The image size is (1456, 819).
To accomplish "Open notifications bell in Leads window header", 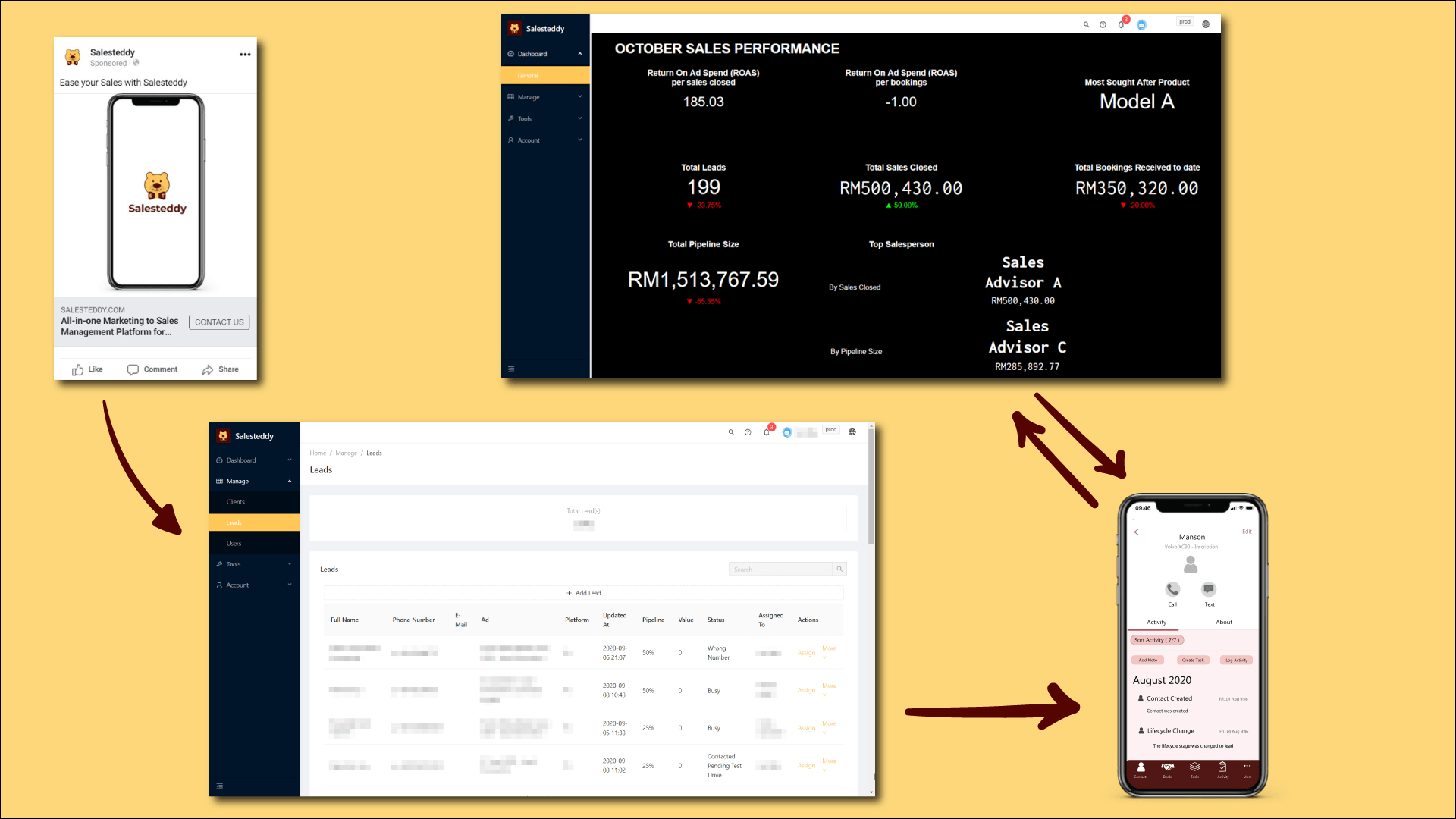I will point(767,432).
